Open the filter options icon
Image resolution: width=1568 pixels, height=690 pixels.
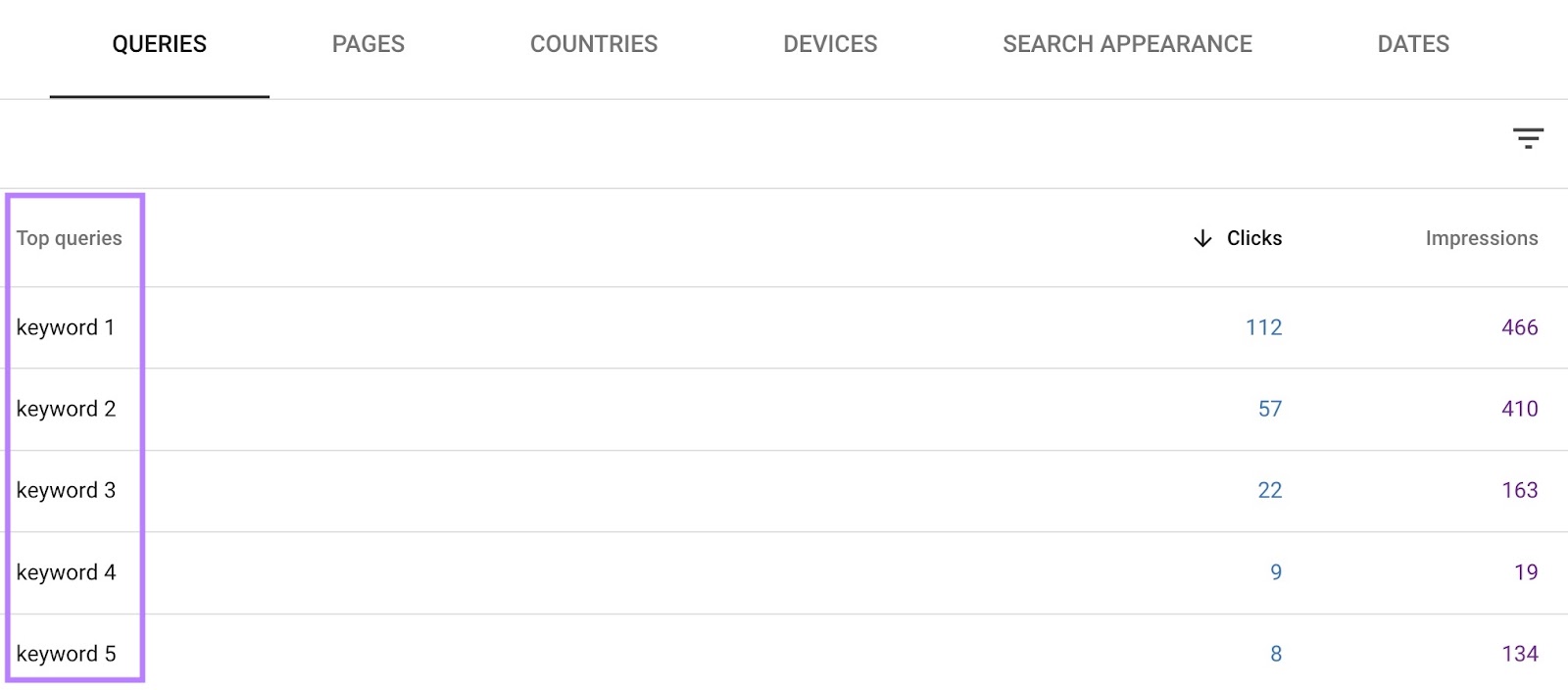pos(1529,138)
